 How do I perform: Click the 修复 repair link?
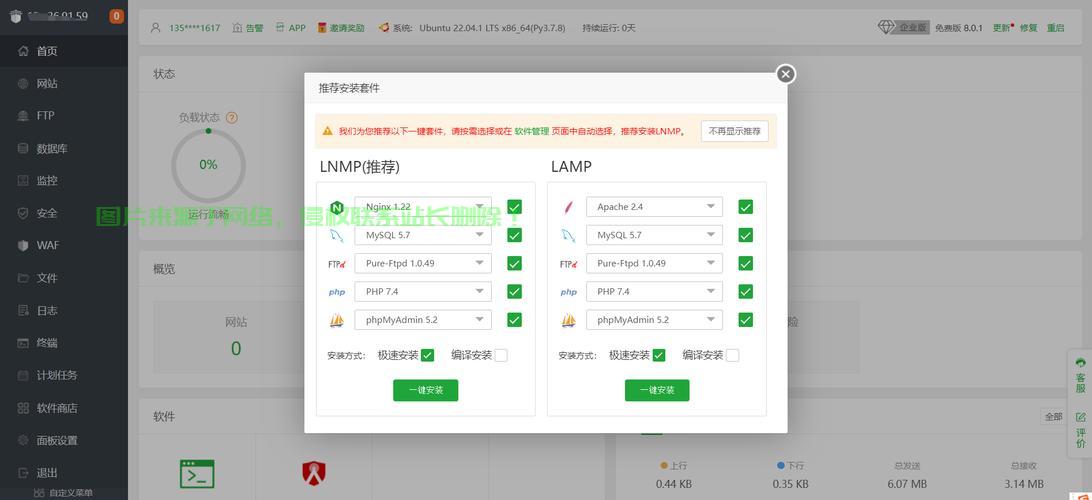1029,28
